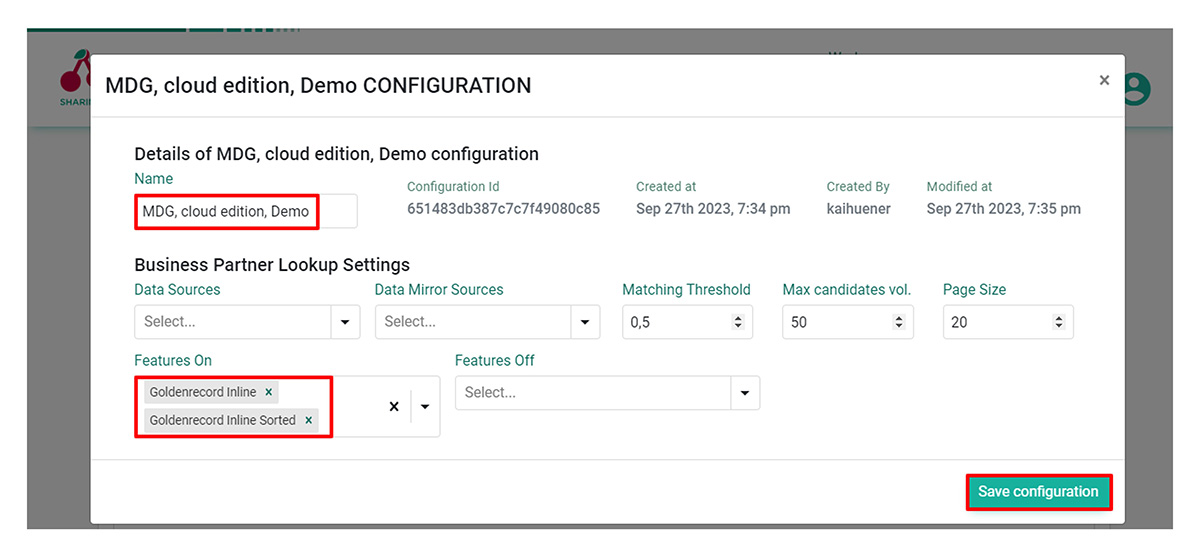Click the Goldenrecord Inline tag label

click(203, 392)
